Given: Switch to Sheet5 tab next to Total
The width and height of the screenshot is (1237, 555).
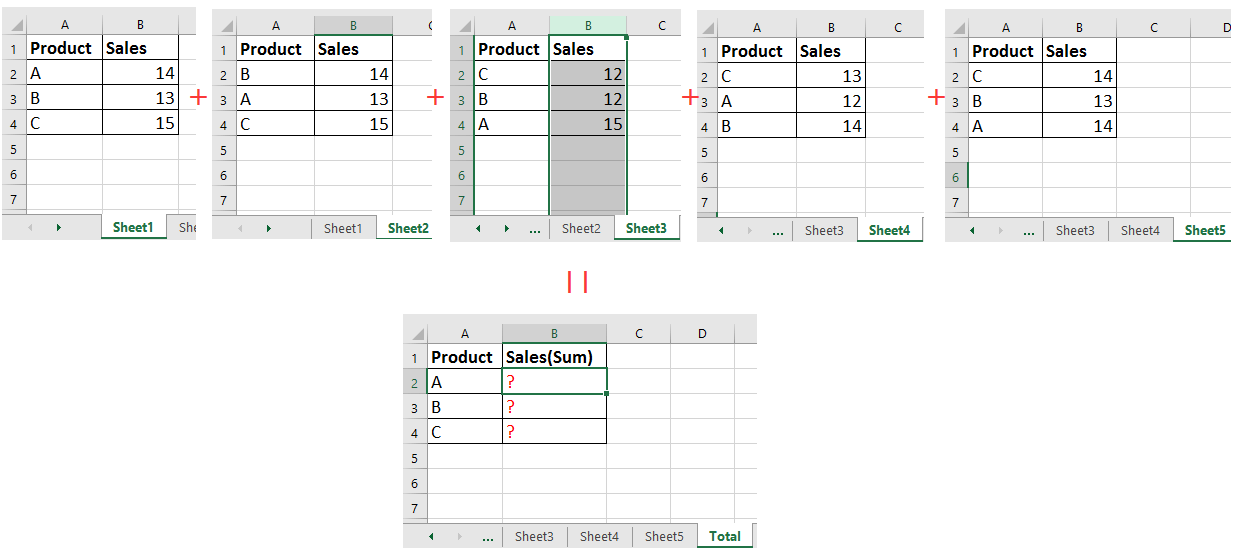Looking at the screenshot, I should pos(664,536).
